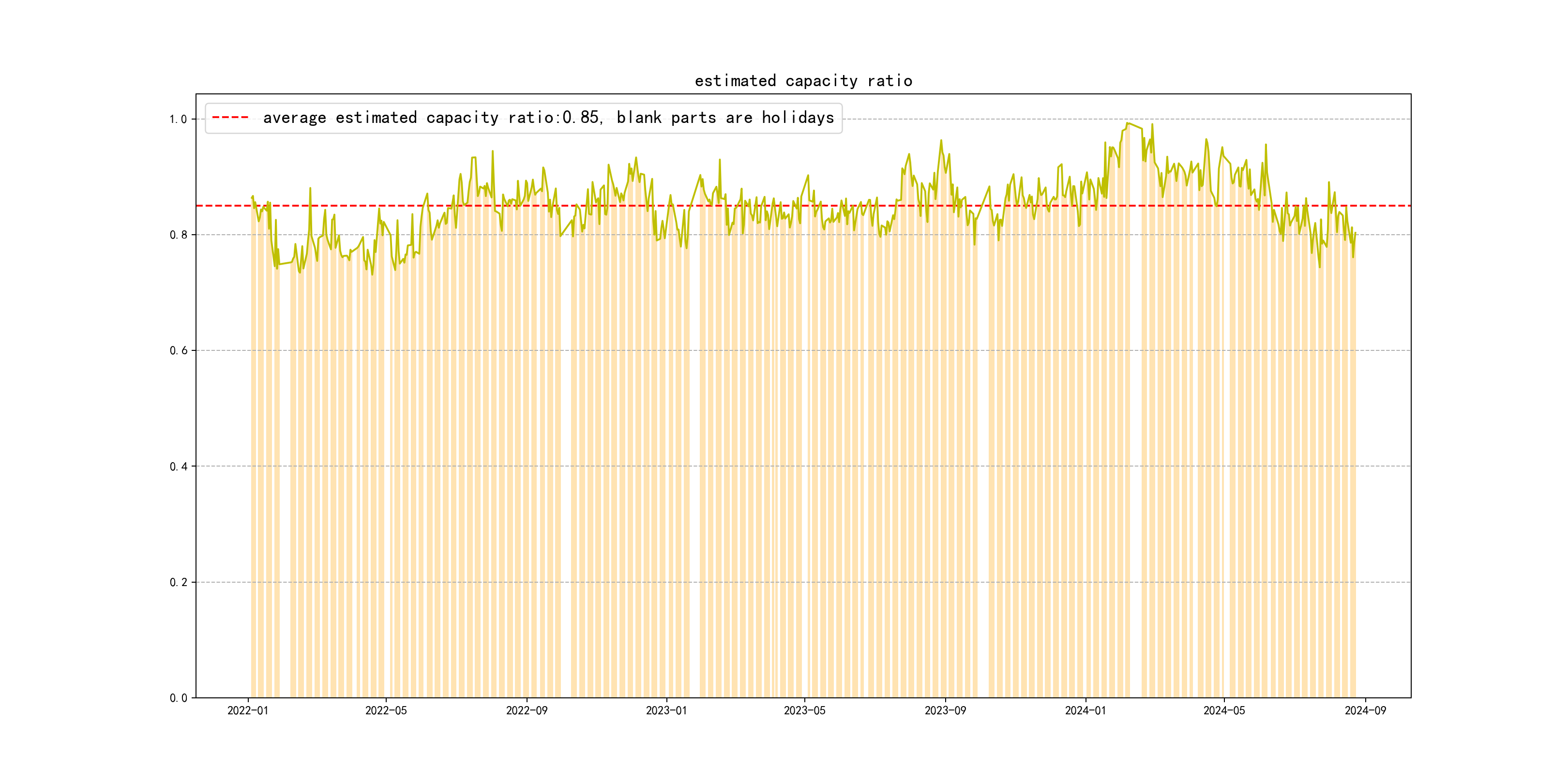Click the red dashed line sample in legend

(230, 118)
